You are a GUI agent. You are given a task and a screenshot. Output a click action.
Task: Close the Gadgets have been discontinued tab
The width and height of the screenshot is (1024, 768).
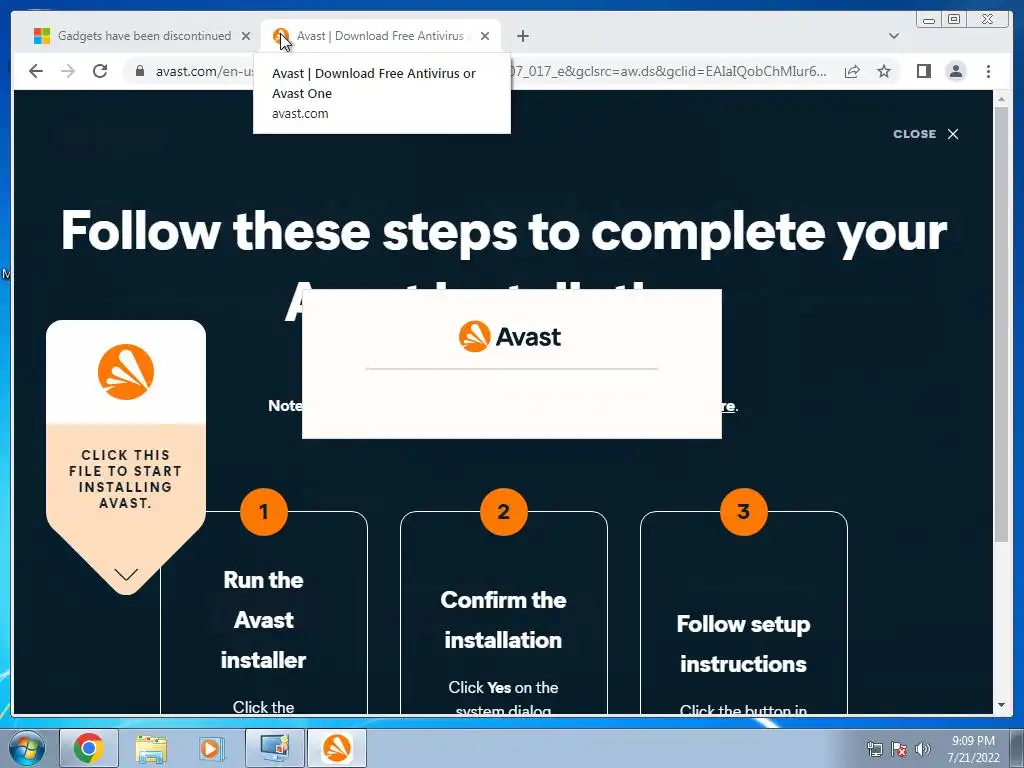click(246, 36)
